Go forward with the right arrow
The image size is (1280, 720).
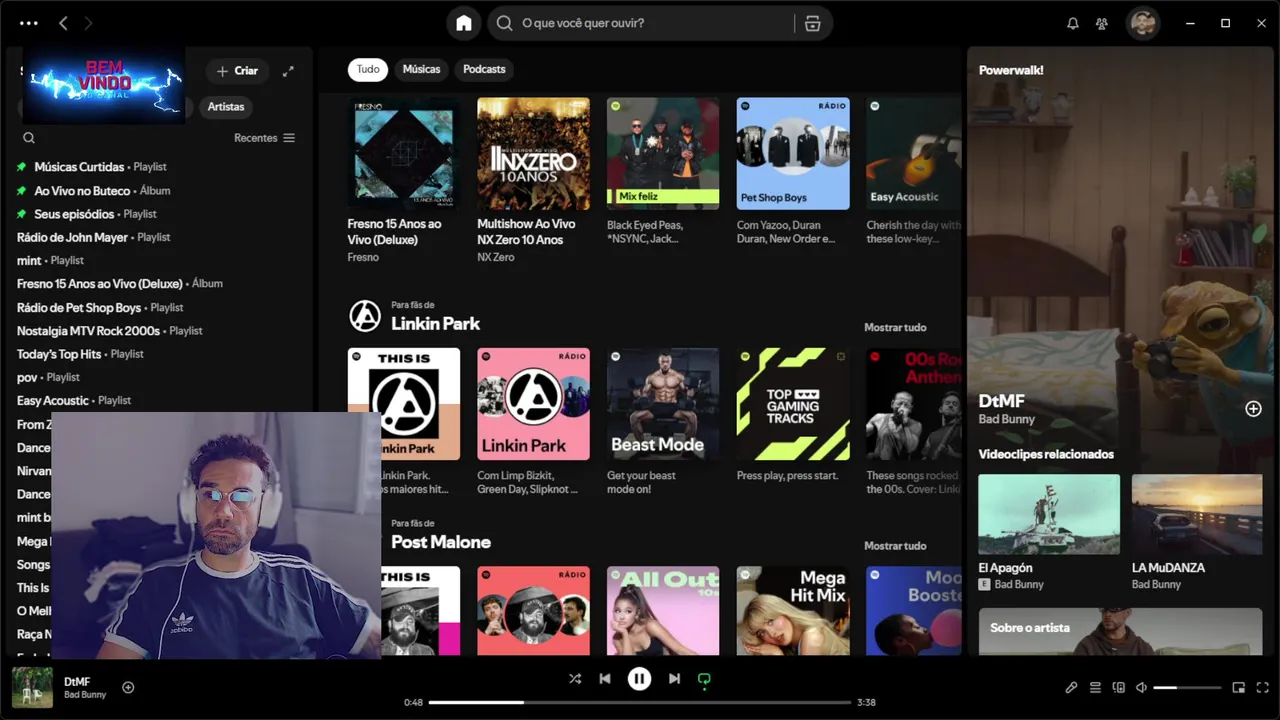pyautogui.click(x=88, y=23)
